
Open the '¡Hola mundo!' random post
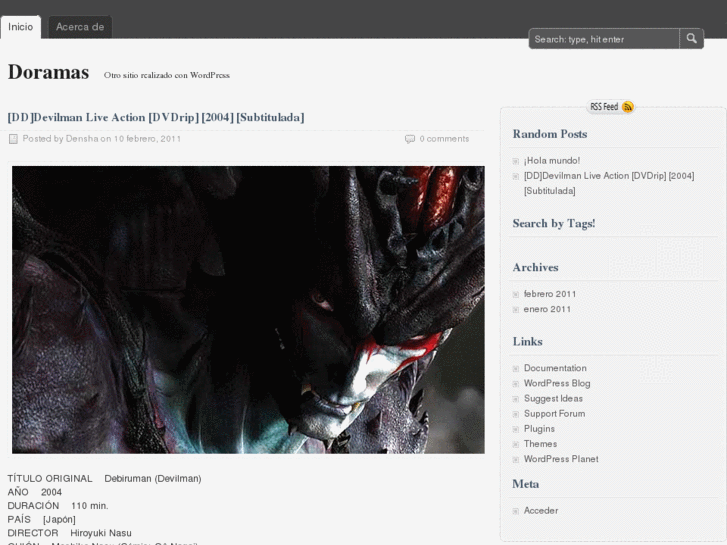click(552, 160)
